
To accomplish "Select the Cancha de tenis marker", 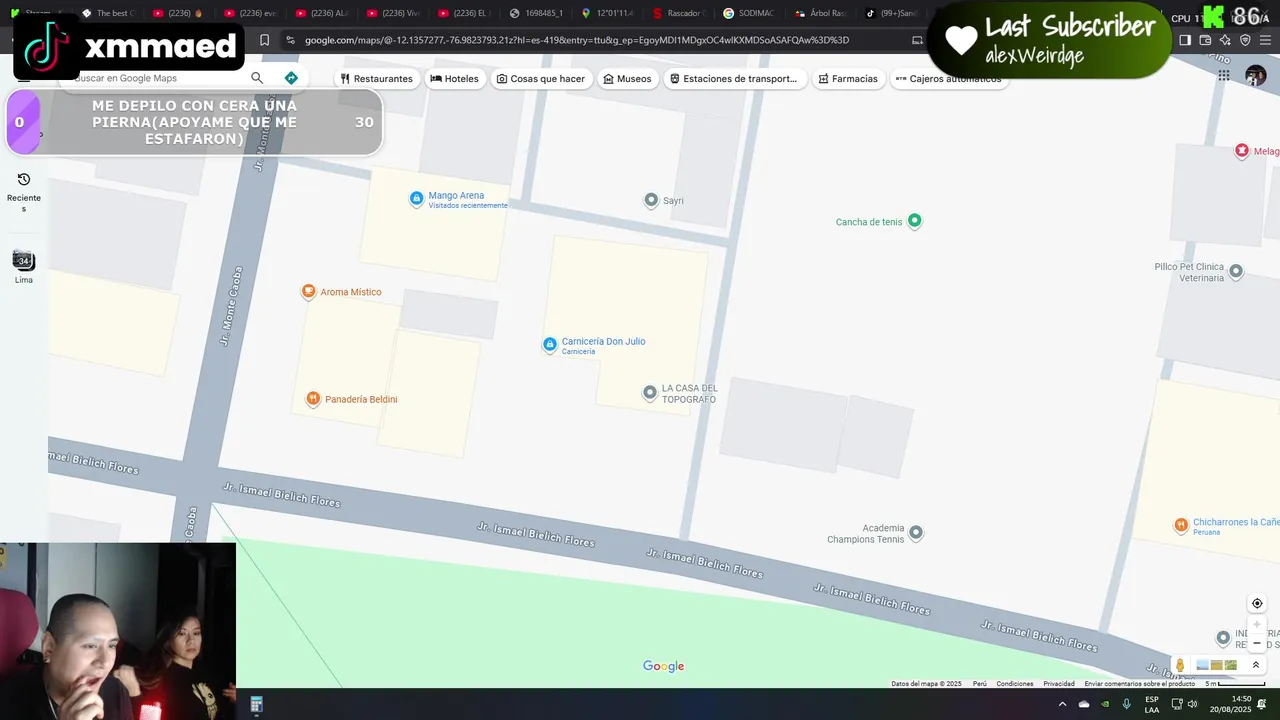I will point(914,221).
